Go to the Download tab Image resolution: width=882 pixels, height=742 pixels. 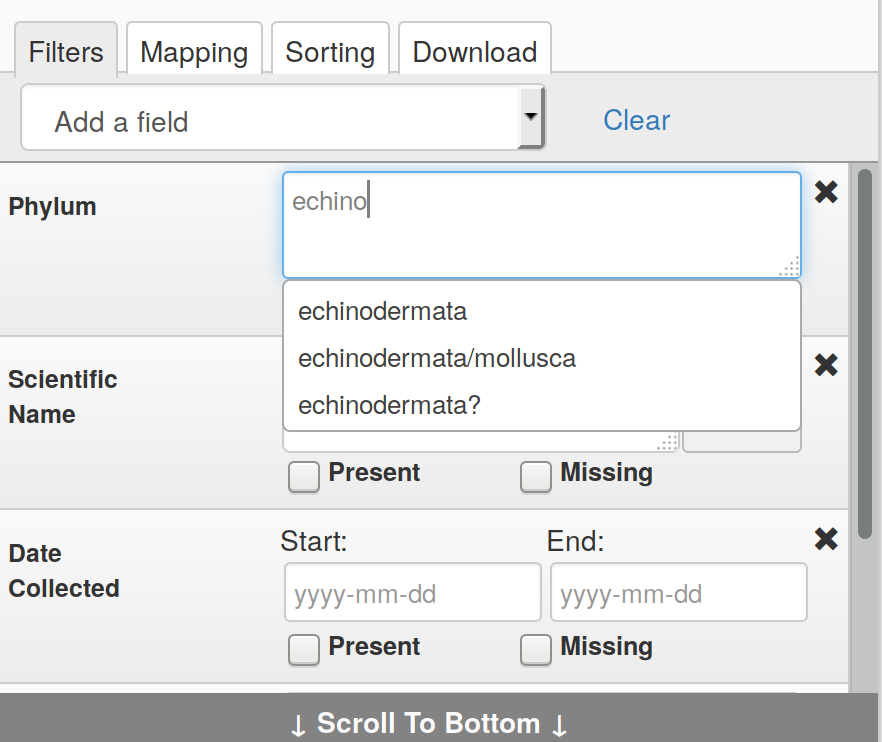[x=475, y=52]
